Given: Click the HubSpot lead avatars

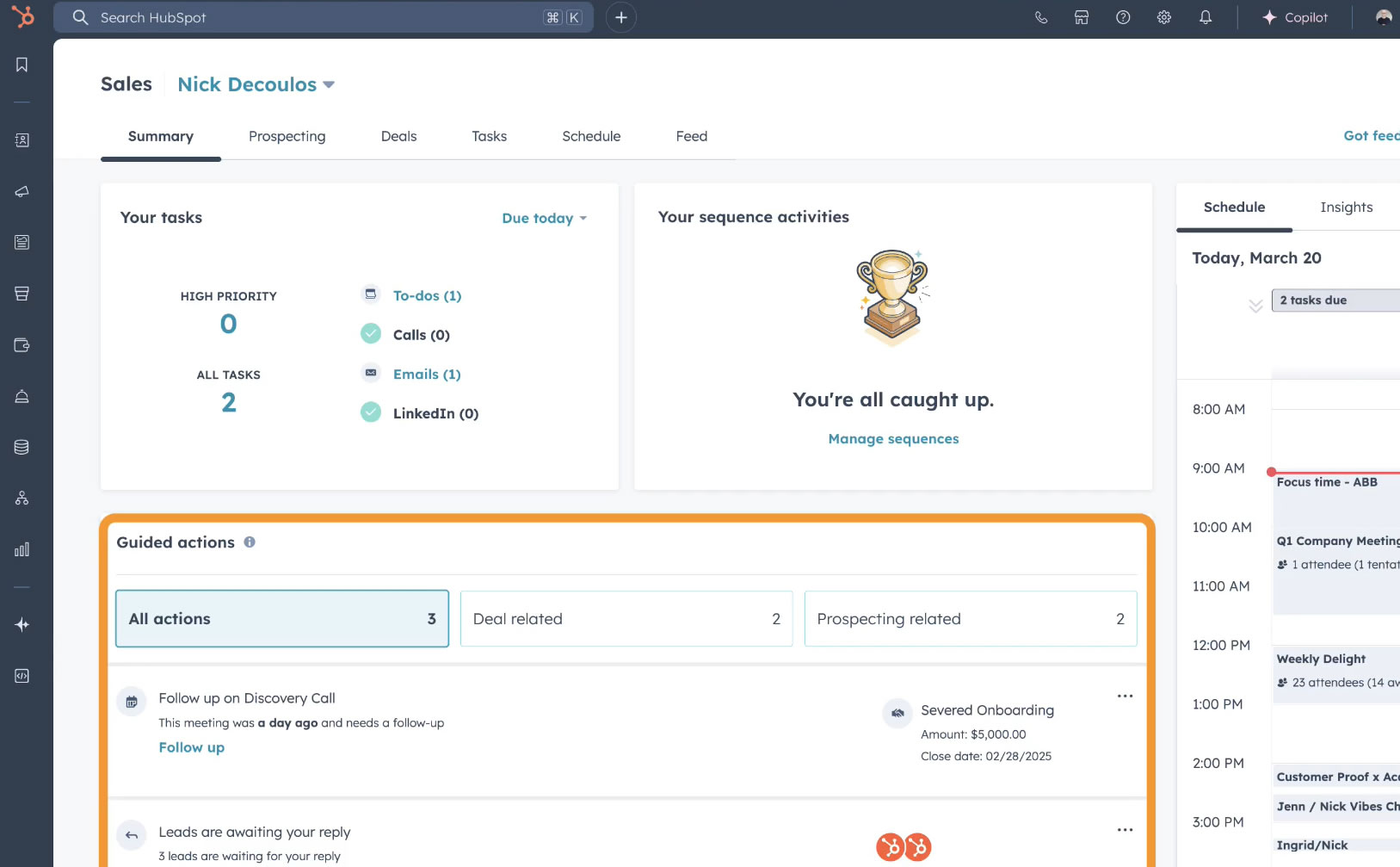Looking at the screenshot, I should 904,847.
